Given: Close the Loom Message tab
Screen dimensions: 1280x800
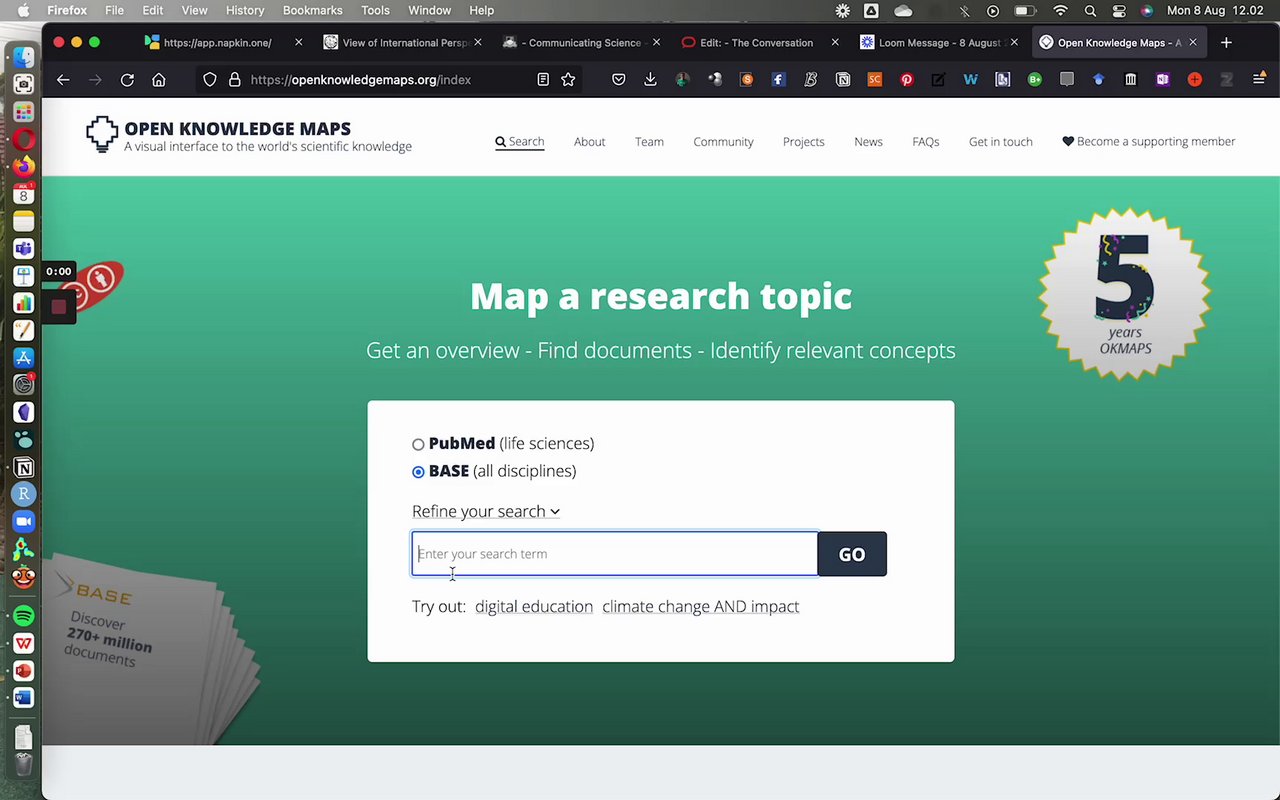Looking at the screenshot, I should pos(1014,43).
